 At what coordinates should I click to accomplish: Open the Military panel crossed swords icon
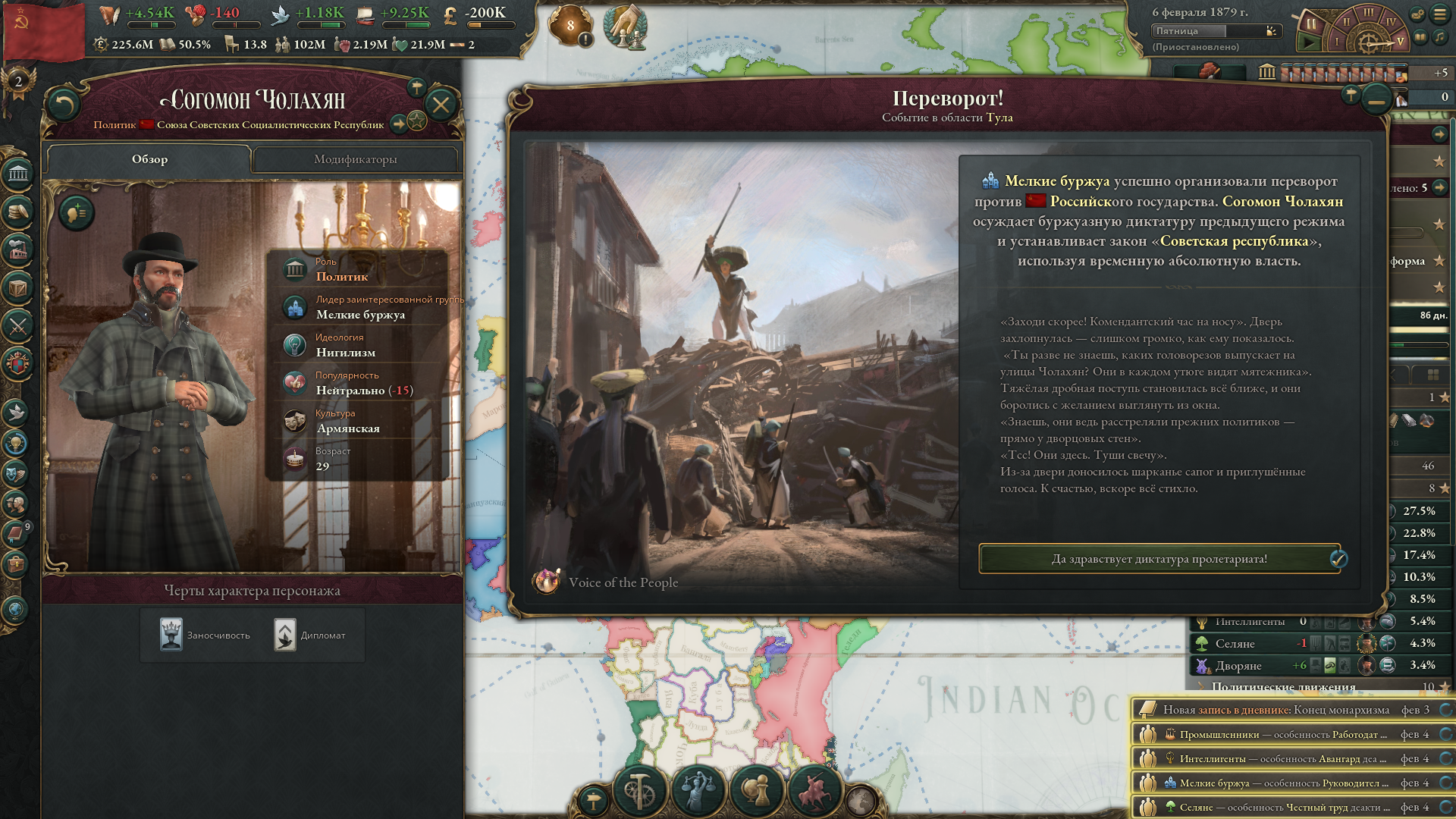point(17,326)
